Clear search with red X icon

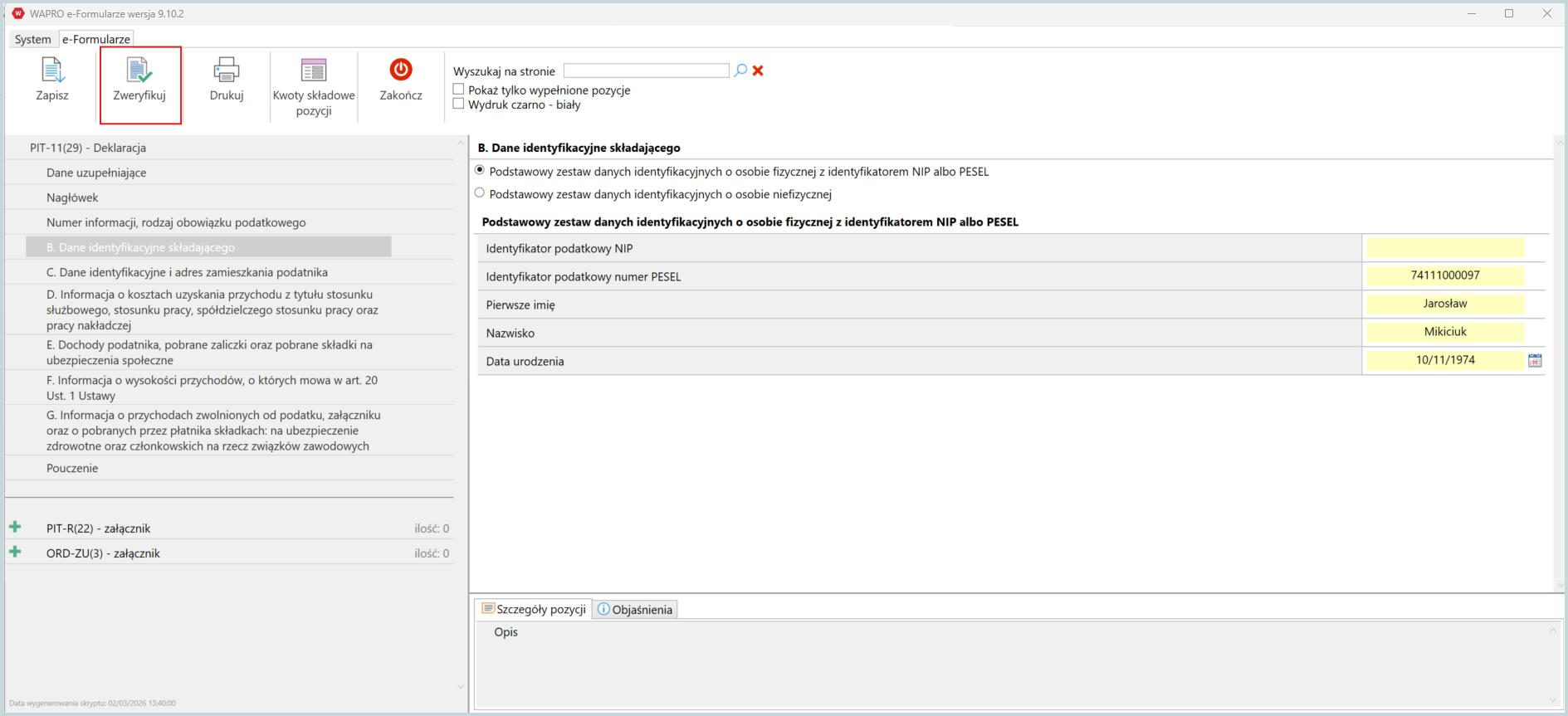point(758,71)
